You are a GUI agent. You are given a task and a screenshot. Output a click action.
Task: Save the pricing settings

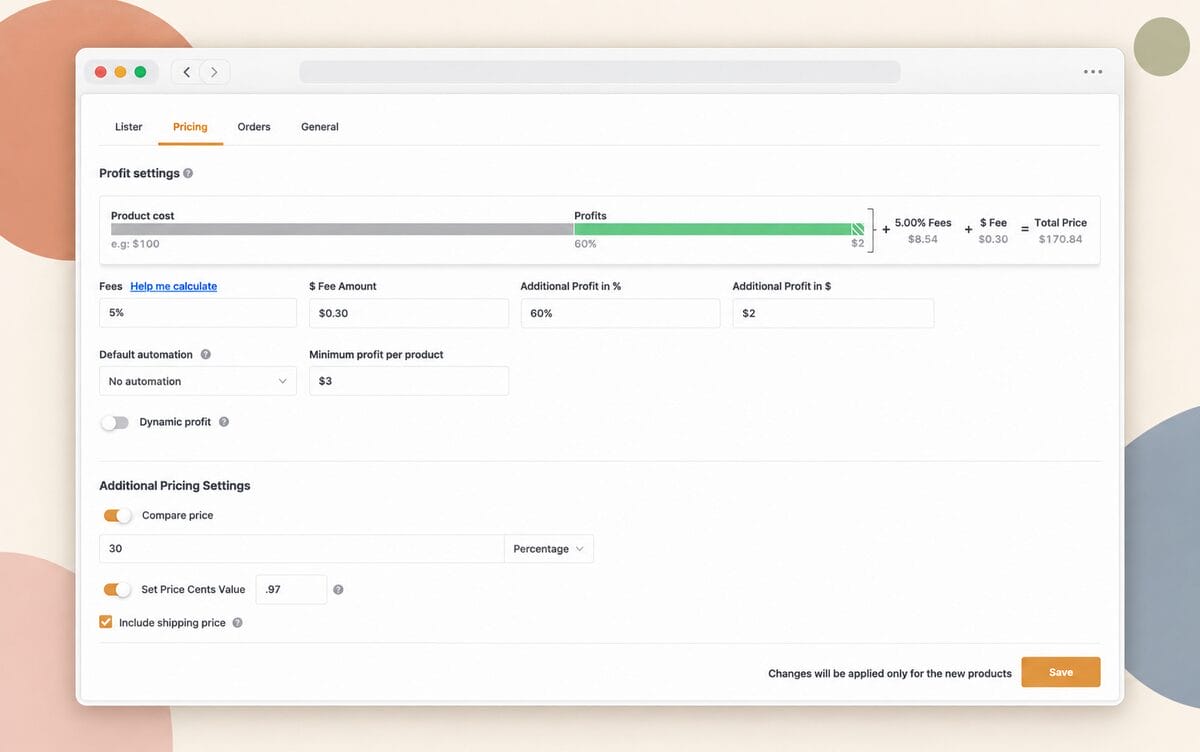[1061, 672]
